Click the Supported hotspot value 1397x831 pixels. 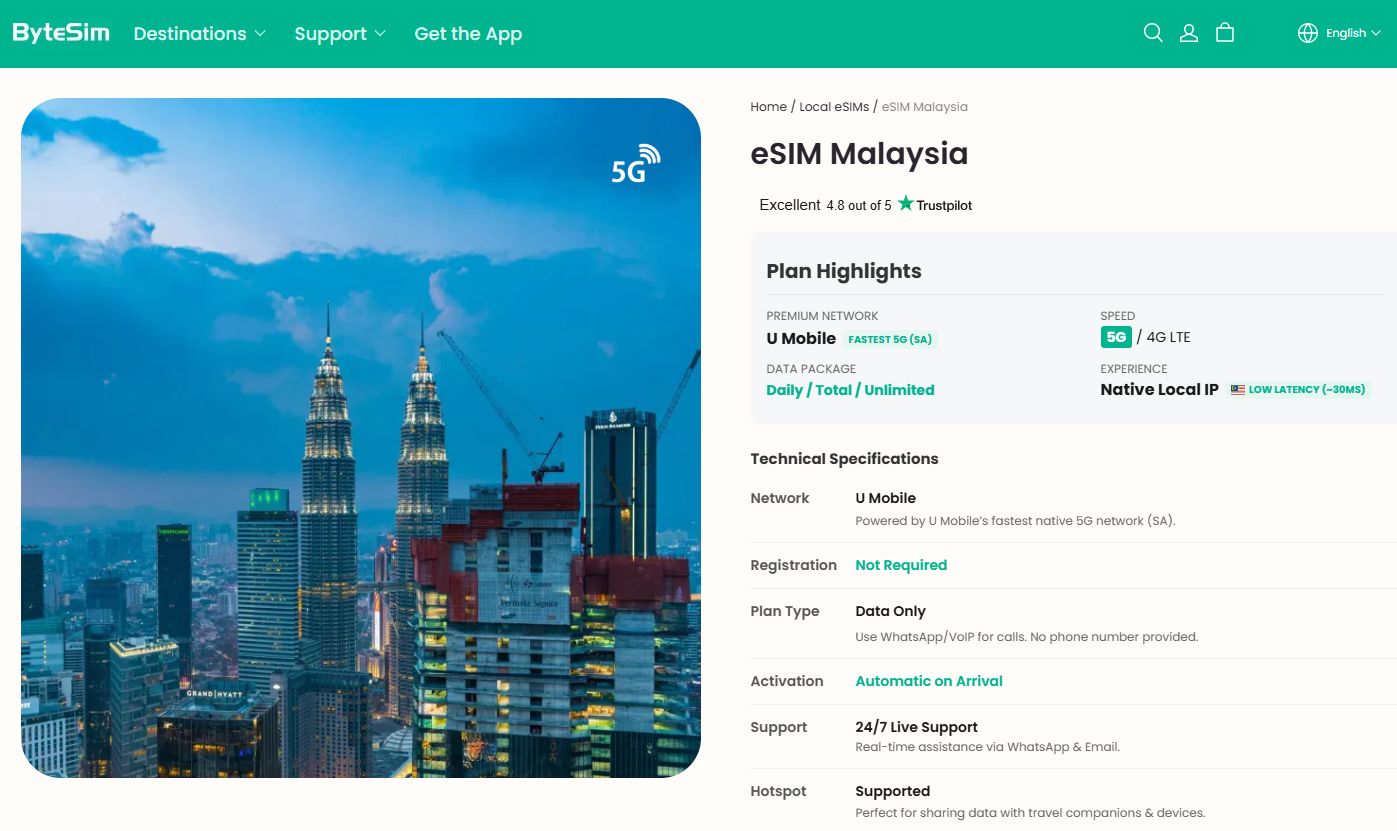pos(893,791)
